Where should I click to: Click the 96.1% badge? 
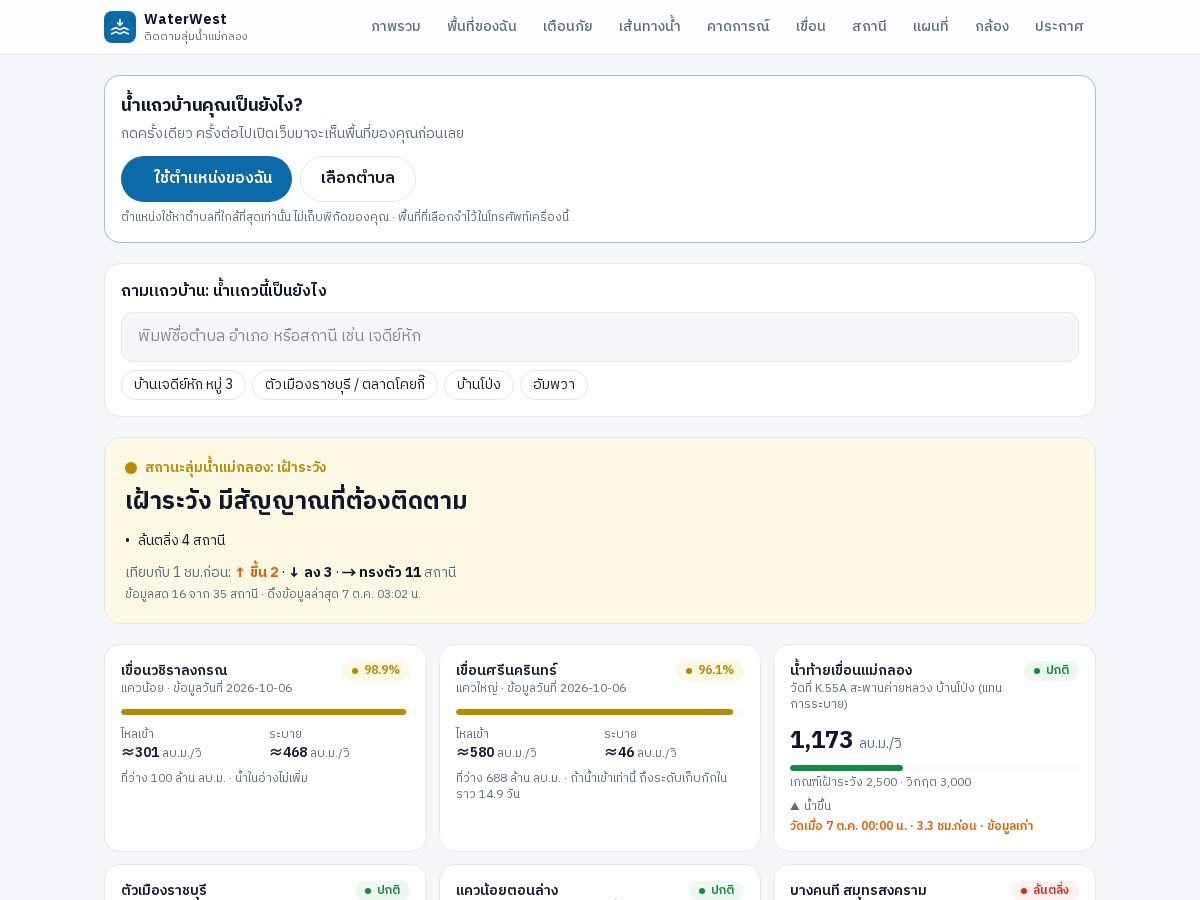tap(710, 671)
